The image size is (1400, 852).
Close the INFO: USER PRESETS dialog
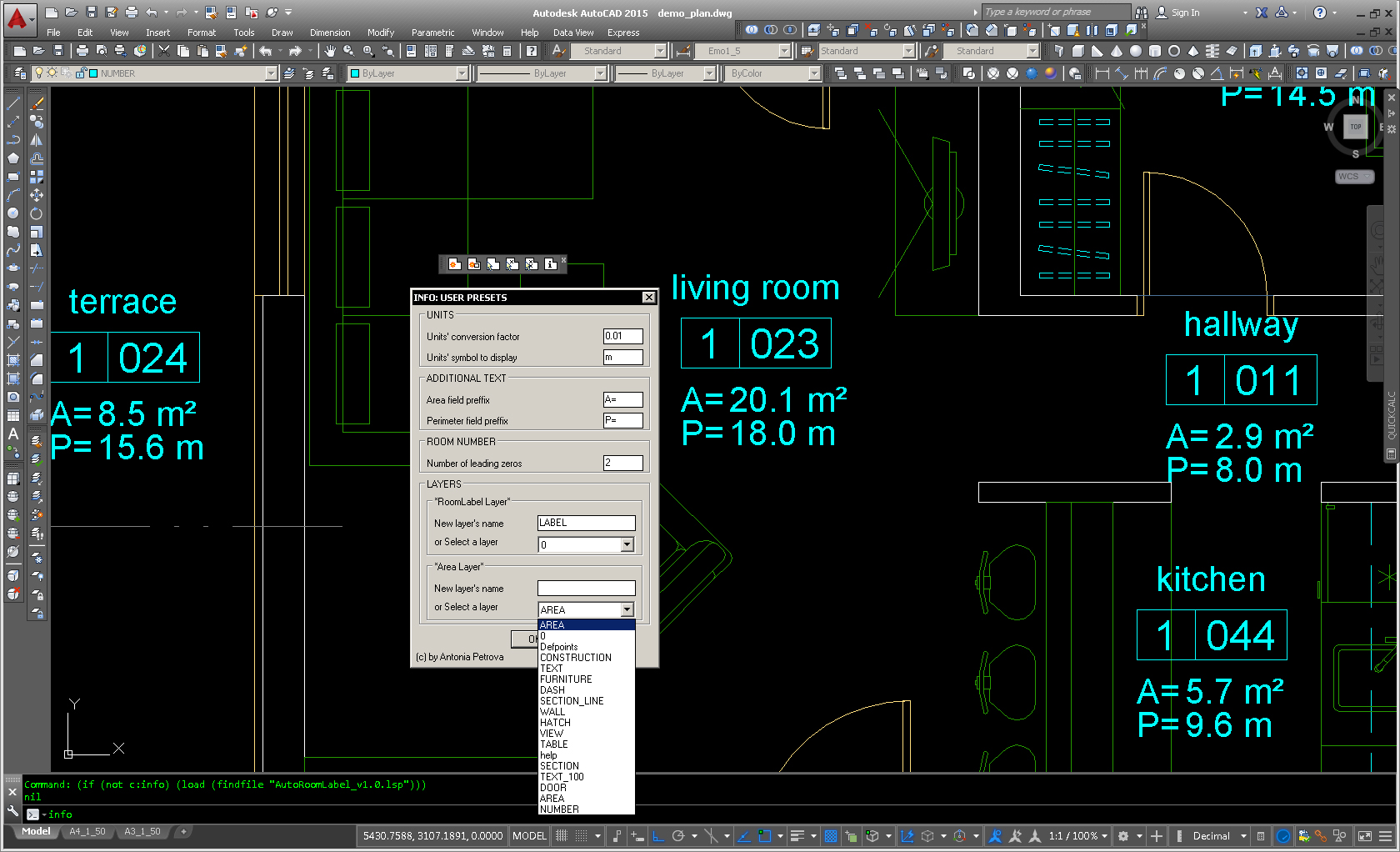(648, 298)
